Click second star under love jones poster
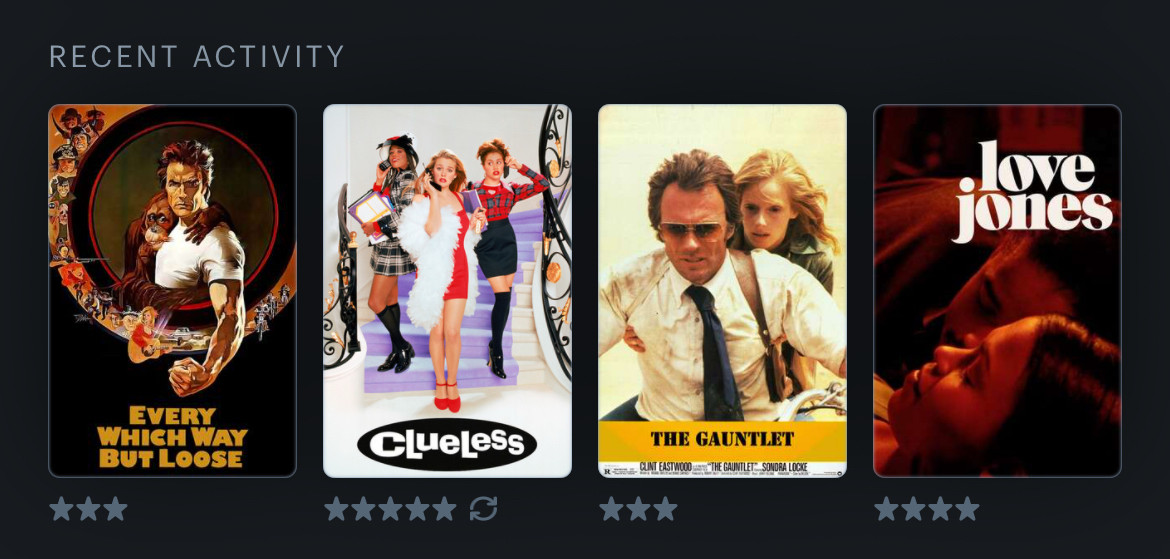The image size is (1170, 559). [x=913, y=509]
